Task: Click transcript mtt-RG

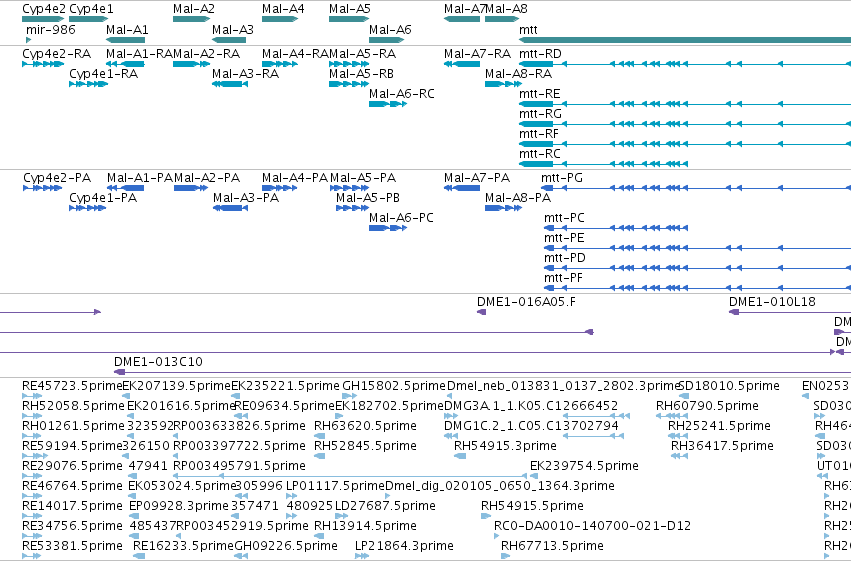Action: 685,124
